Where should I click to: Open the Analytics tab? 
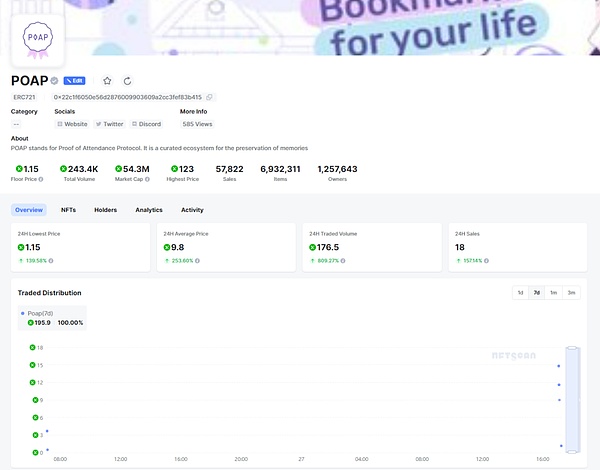148,210
